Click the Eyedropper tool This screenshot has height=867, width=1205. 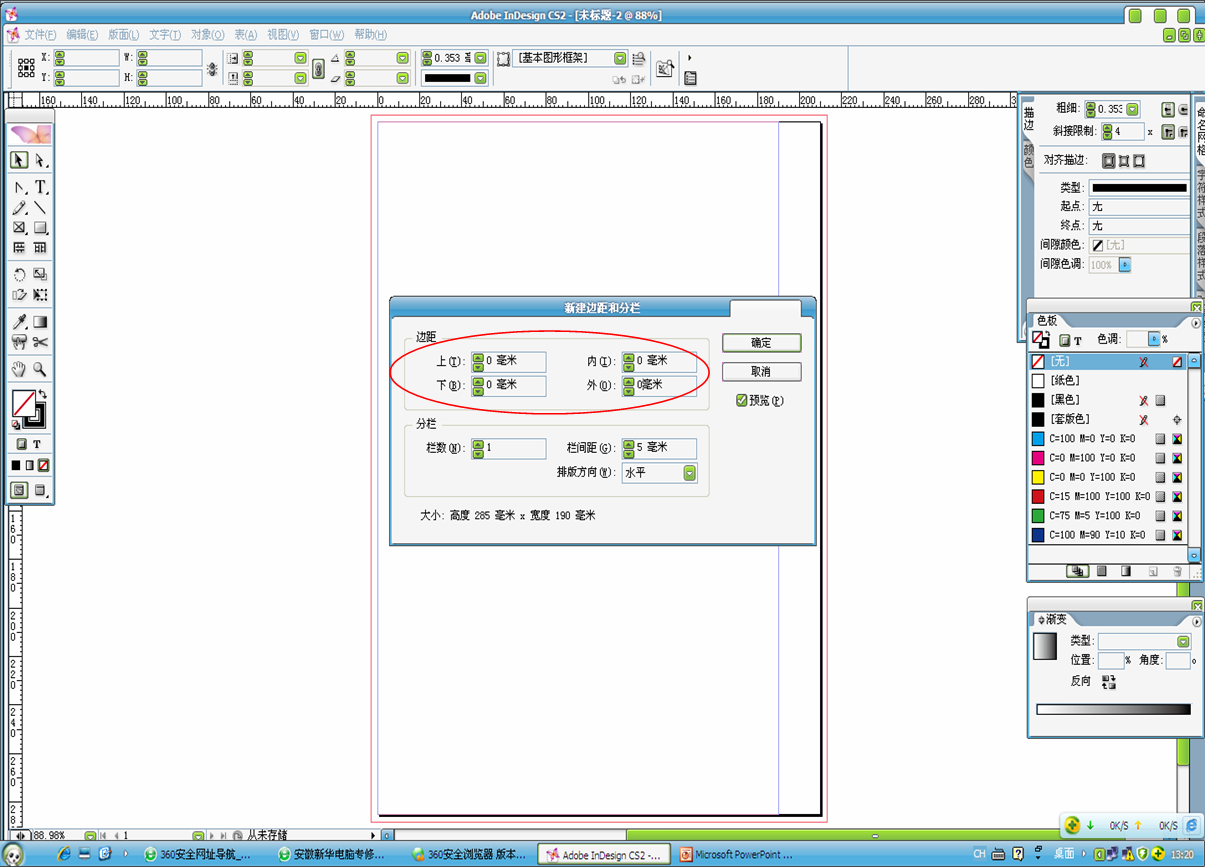click(19, 322)
